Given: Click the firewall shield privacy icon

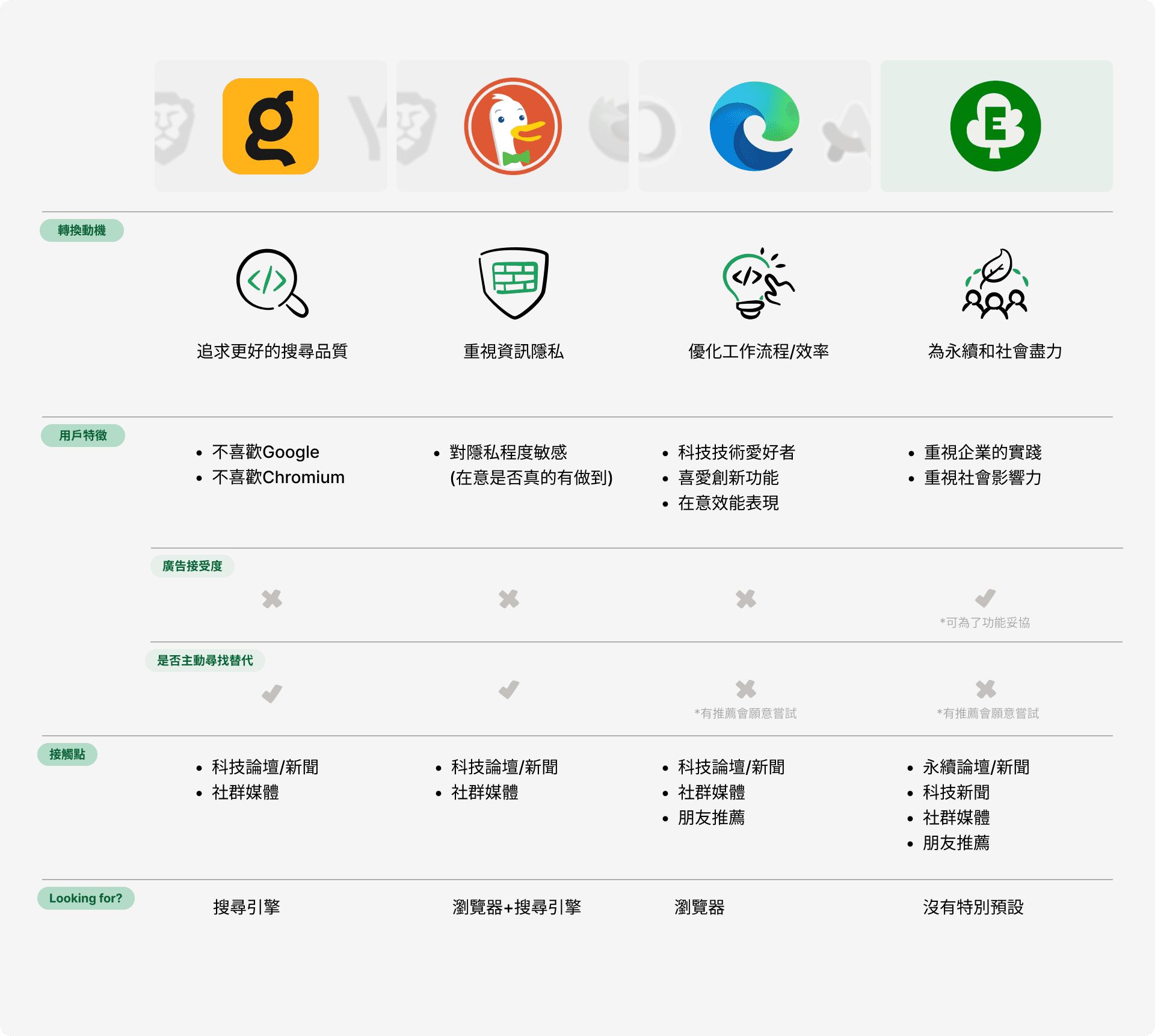Looking at the screenshot, I should point(513,283).
